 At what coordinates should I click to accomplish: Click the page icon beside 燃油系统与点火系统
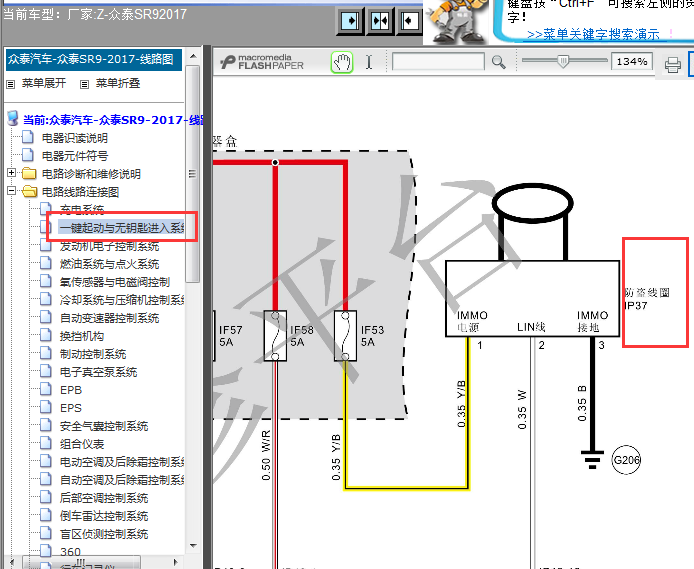point(46,263)
